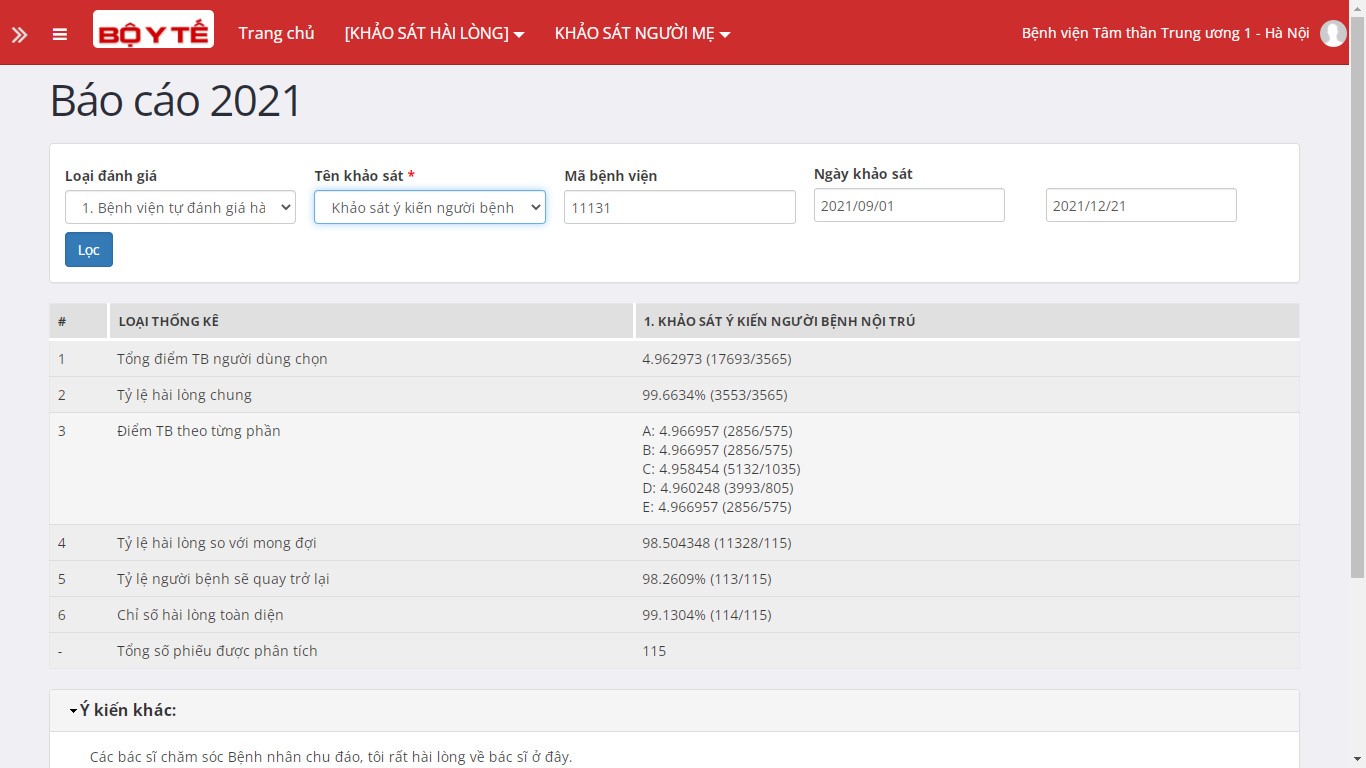Go to Trang chủ
Viewport: 1366px width, 768px height.
point(276,33)
